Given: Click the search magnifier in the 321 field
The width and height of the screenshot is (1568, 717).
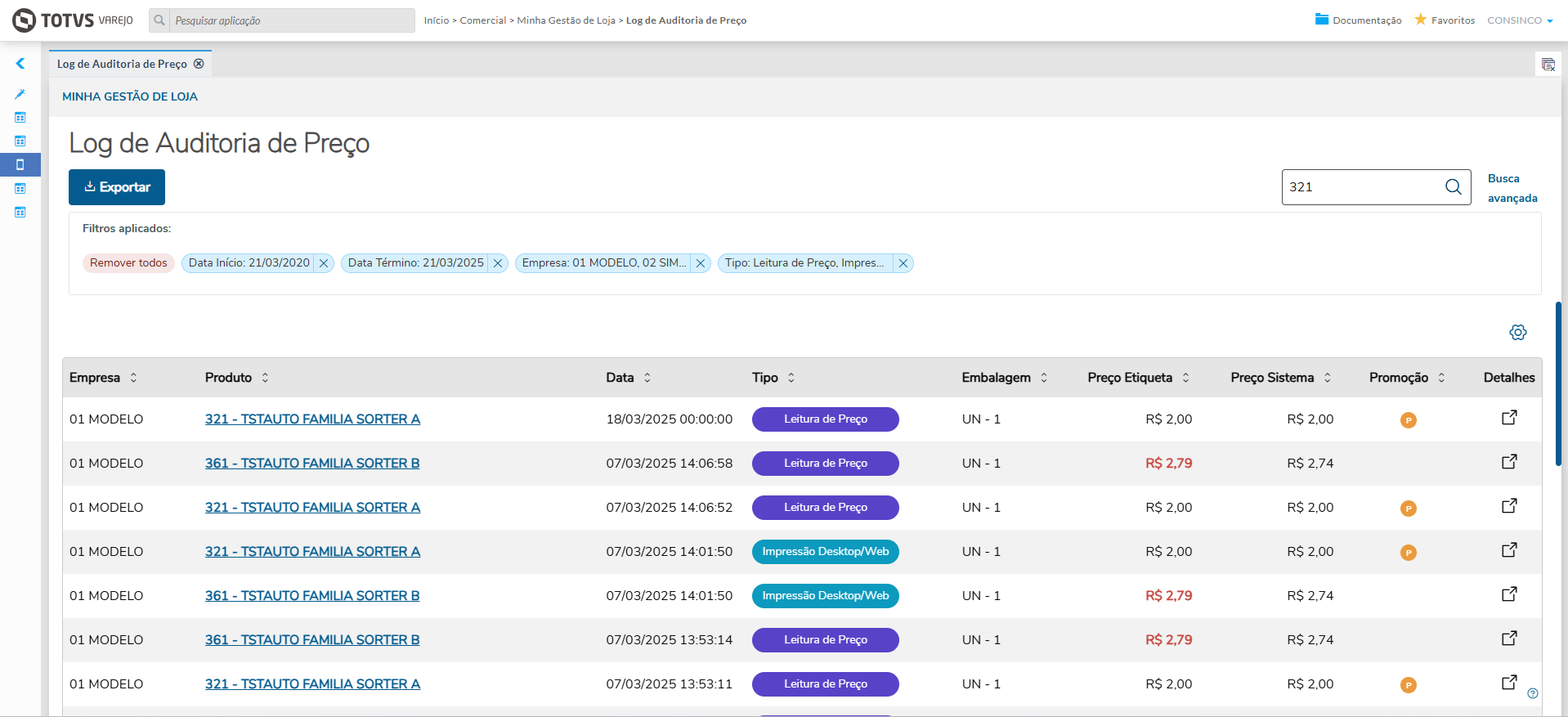Looking at the screenshot, I should [x=1453, y=187].
